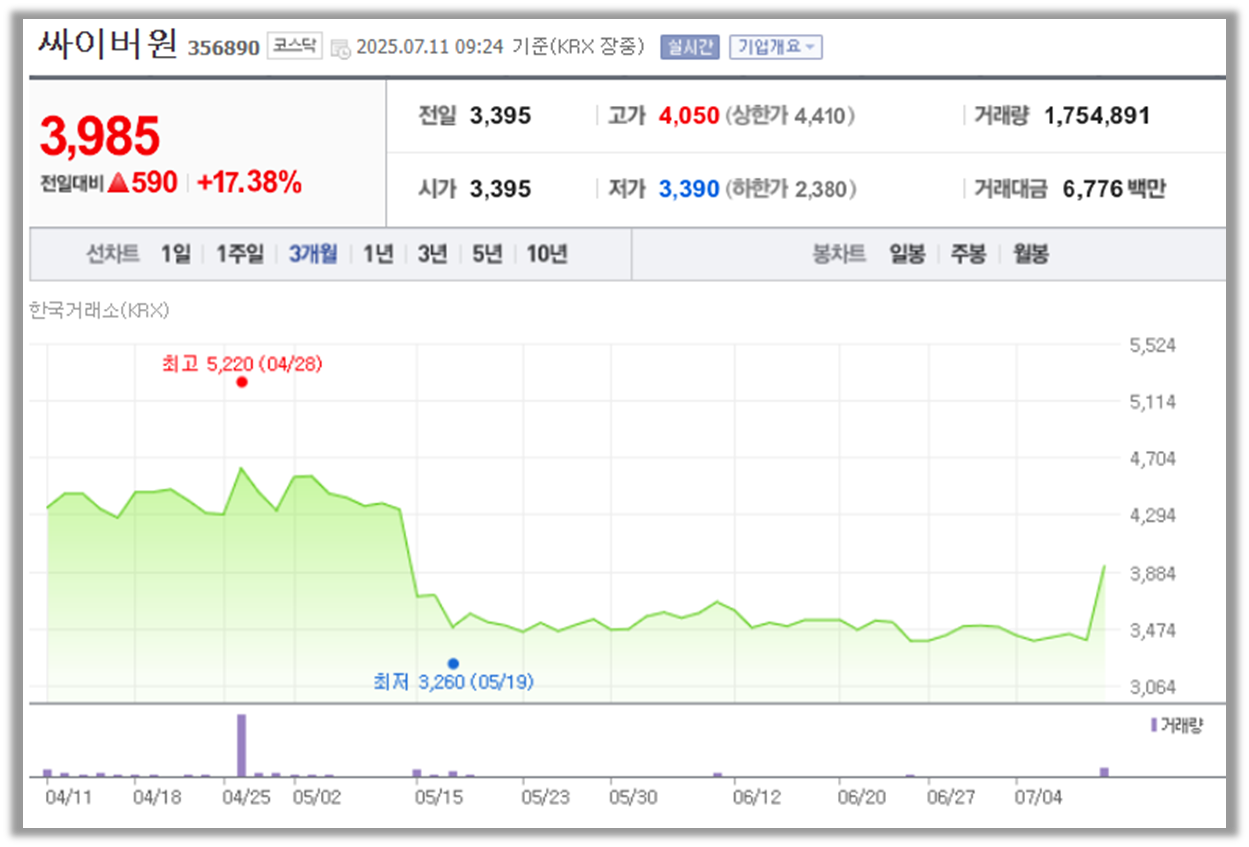Click the 3,064 y-axis price label
Viewport: 1249px width, 847px height.
1152,688
